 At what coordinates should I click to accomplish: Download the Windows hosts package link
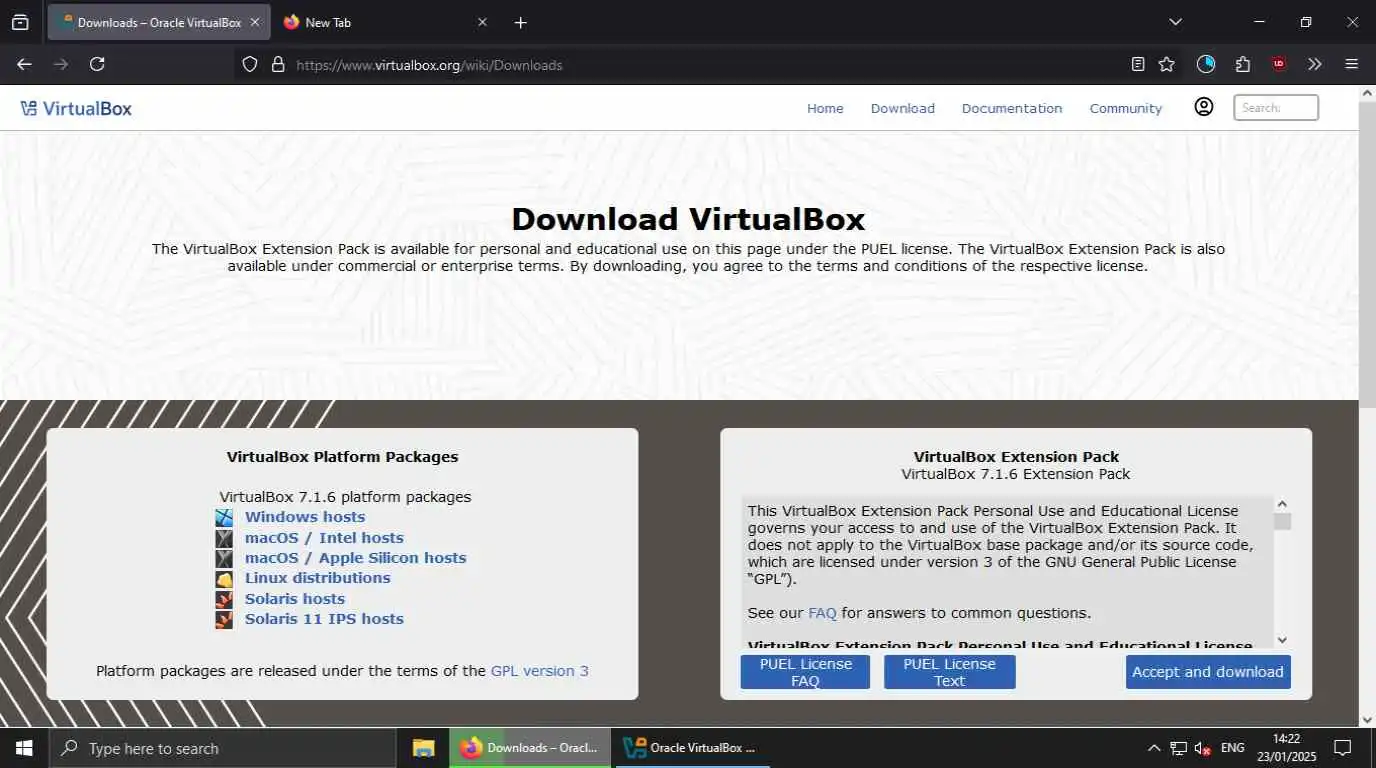(305, 517)
